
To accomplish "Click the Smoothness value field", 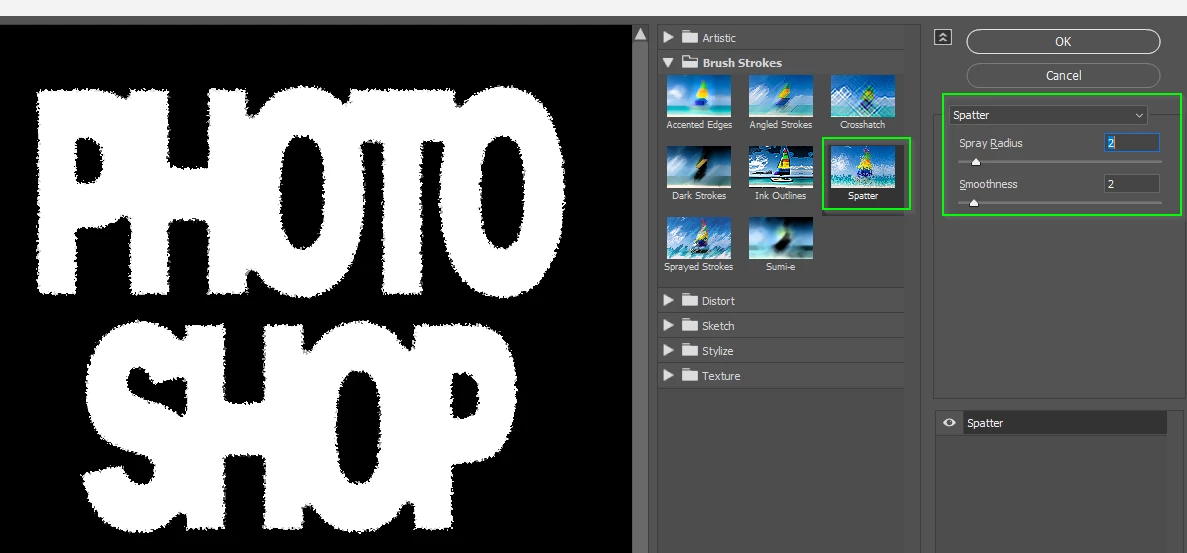I will pyautogui.click(x=1131, y=184).
